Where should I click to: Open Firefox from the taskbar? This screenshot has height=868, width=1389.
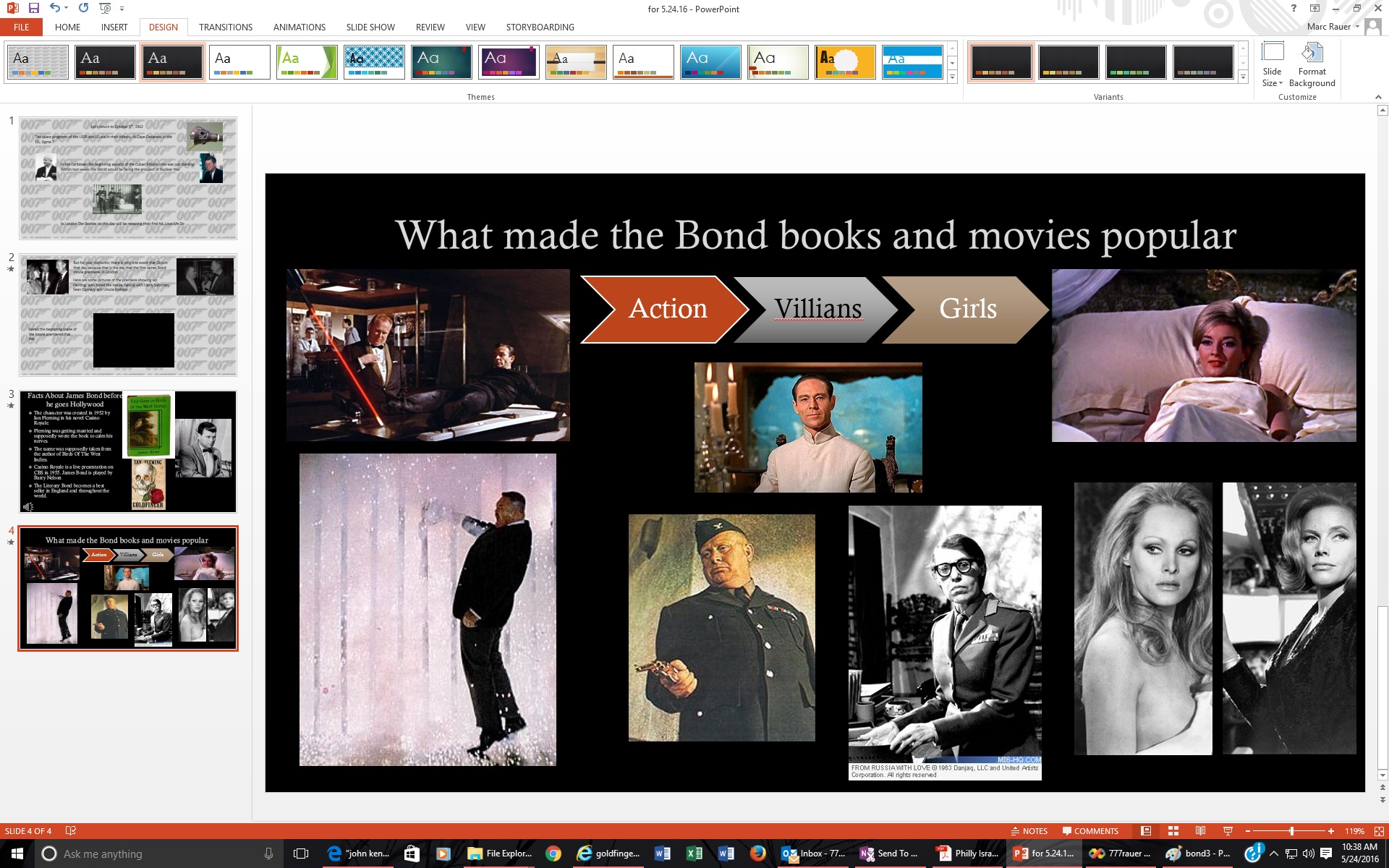[x=757, y=854]
